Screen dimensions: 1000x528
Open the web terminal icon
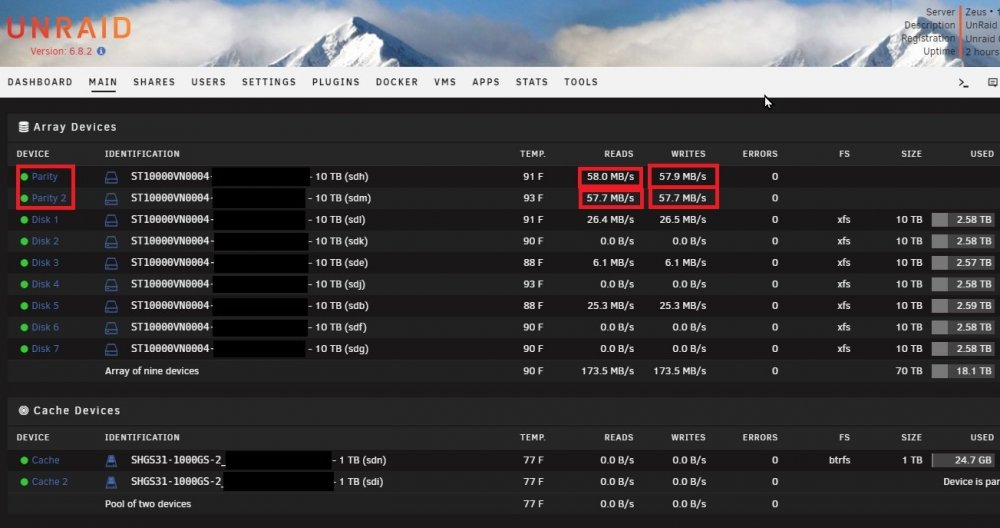tap(964, 82)
